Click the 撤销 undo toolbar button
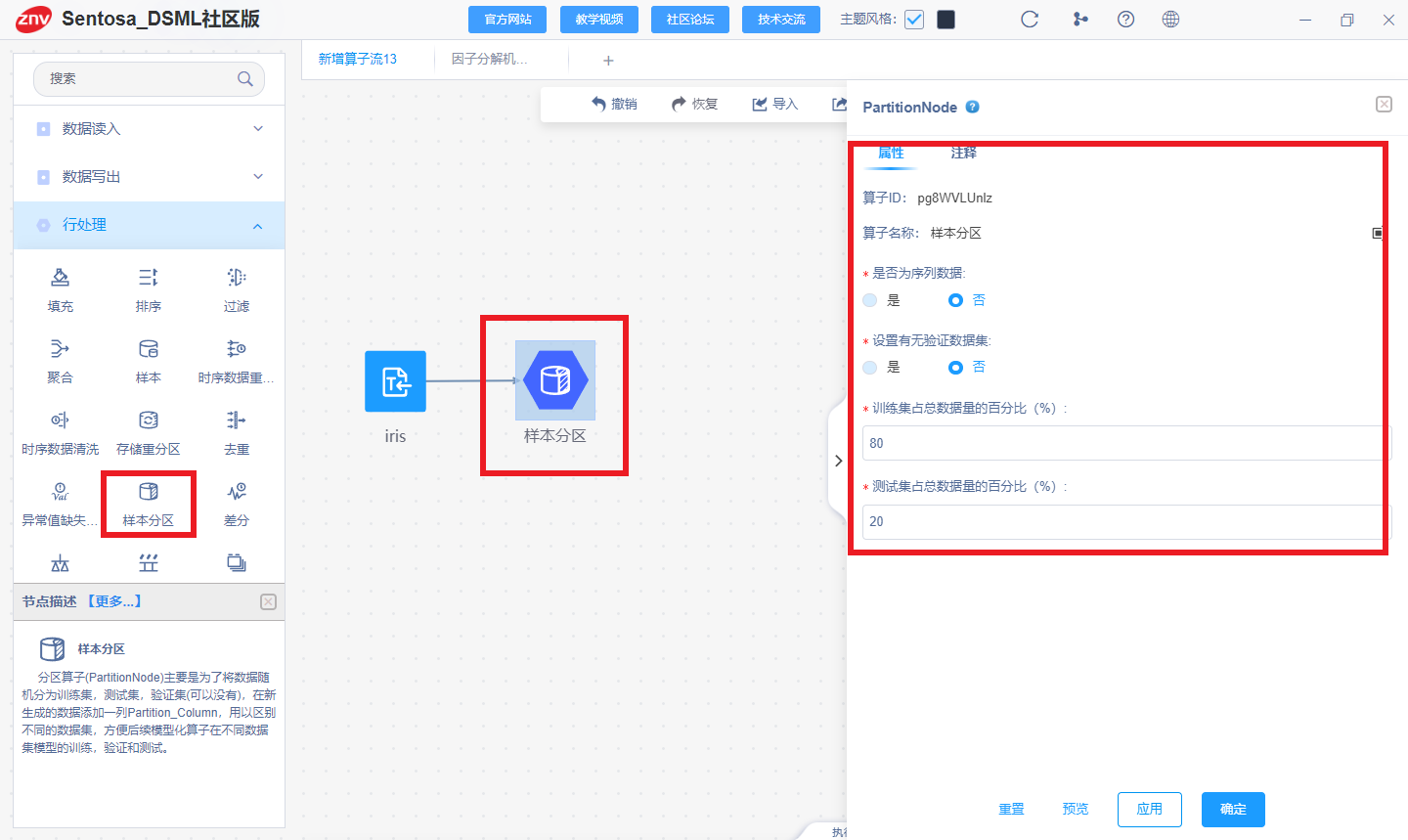The height and width of the screenshot is (840, 1408). [614, 104]
